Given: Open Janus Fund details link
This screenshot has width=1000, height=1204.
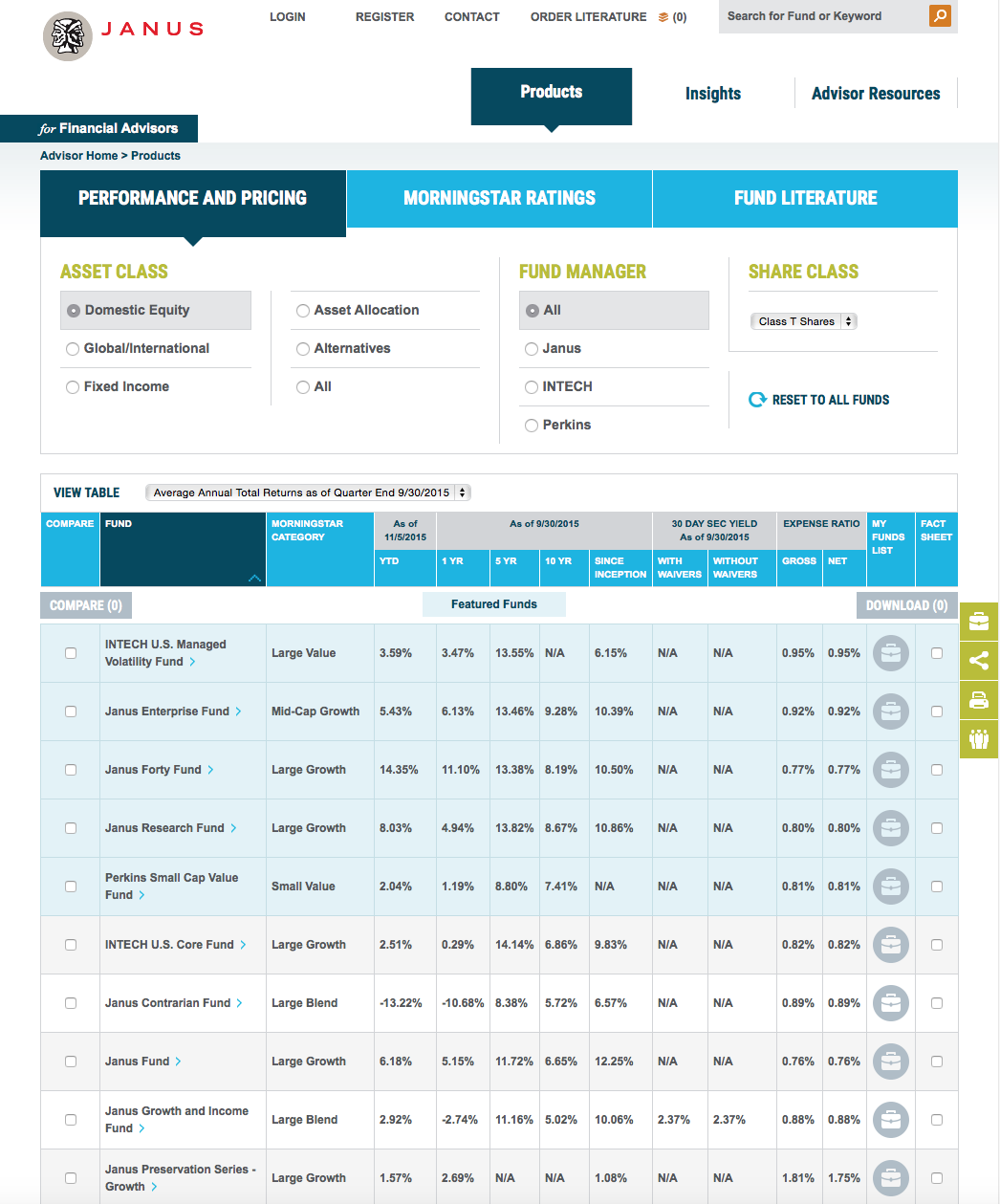Looking at the screenshot, I should 142,1062.
